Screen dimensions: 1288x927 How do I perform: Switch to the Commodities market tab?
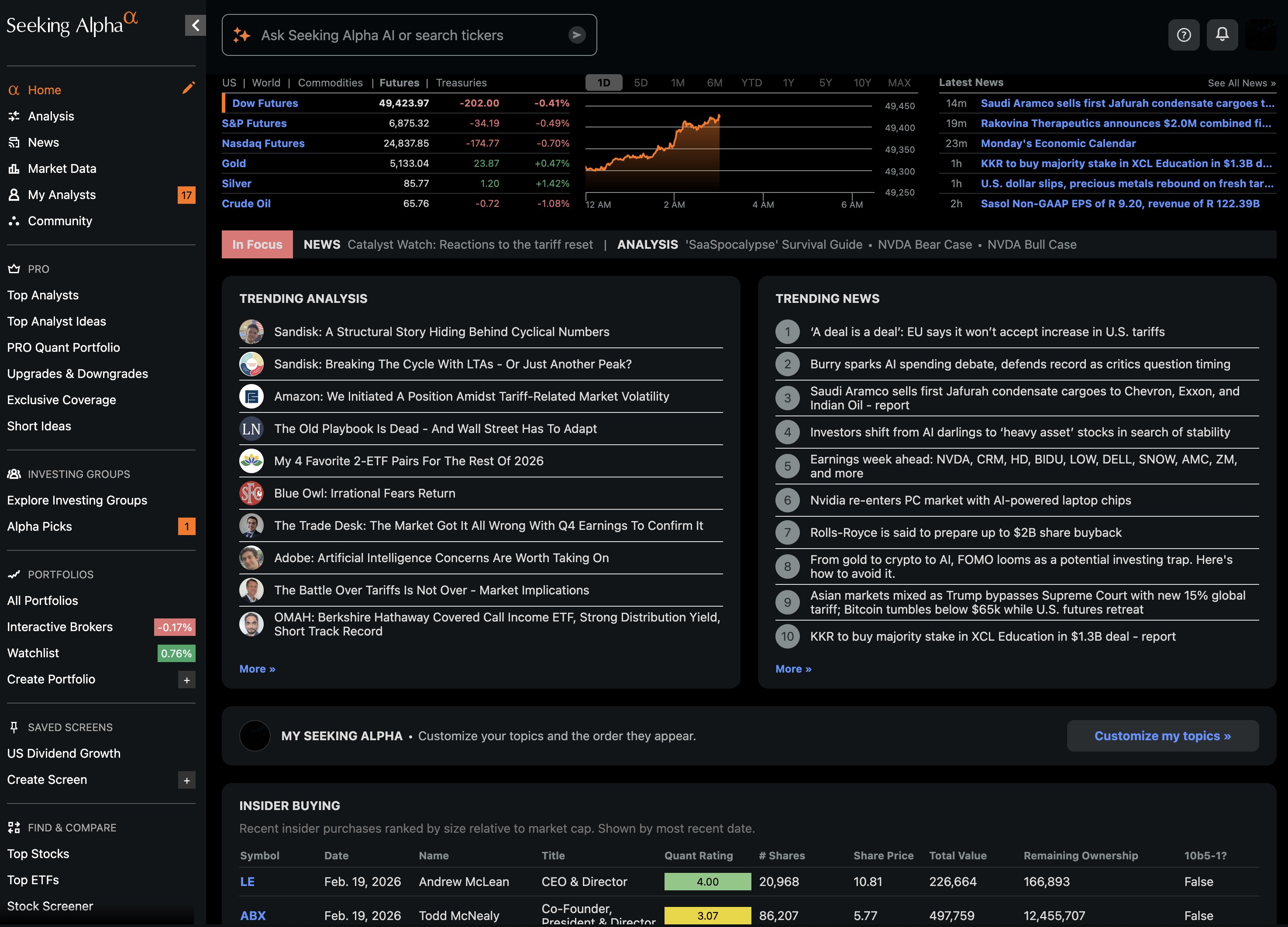(x=330, y=82)
